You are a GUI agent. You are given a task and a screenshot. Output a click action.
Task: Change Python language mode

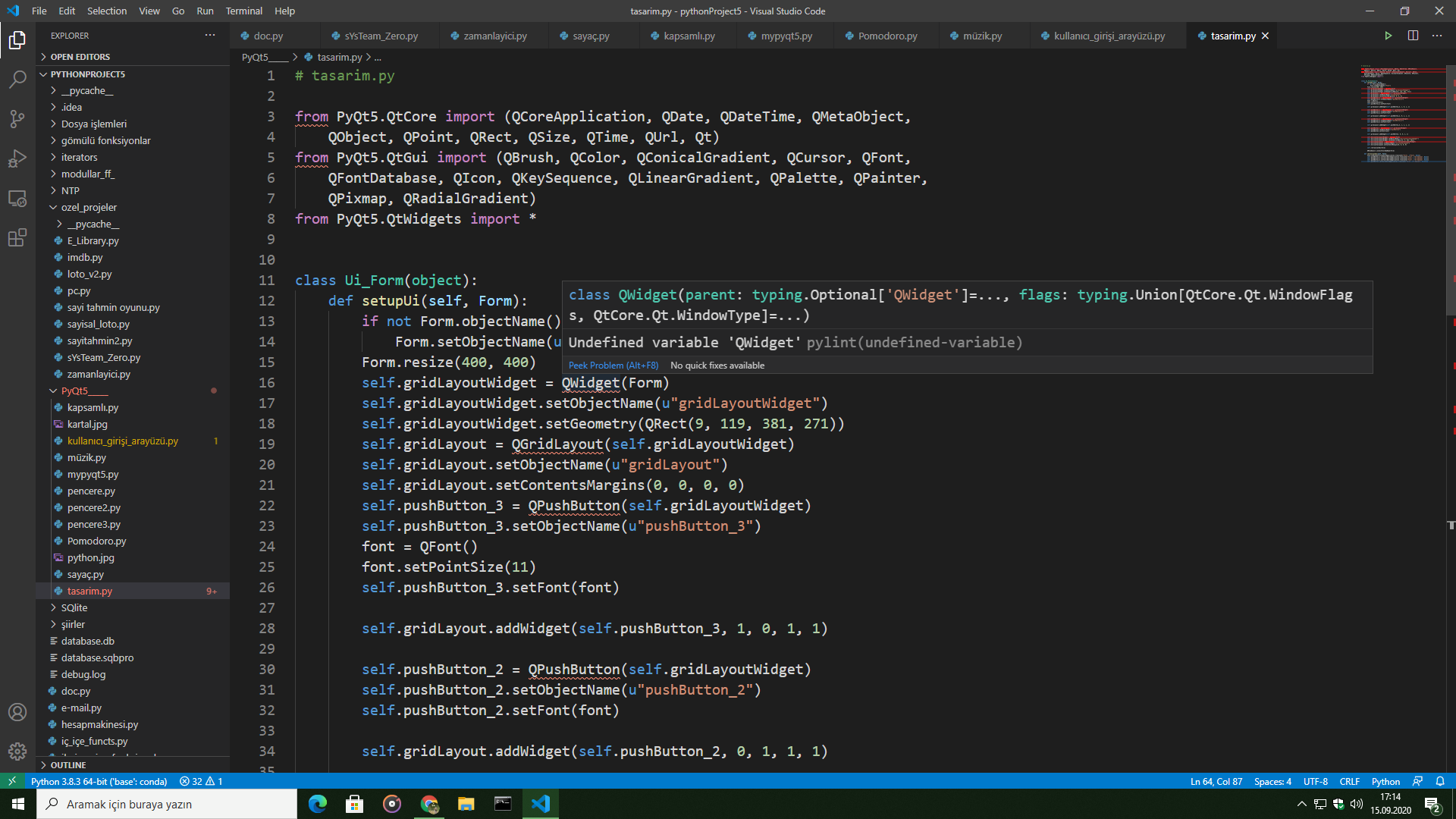click(x=1385, y=781)
